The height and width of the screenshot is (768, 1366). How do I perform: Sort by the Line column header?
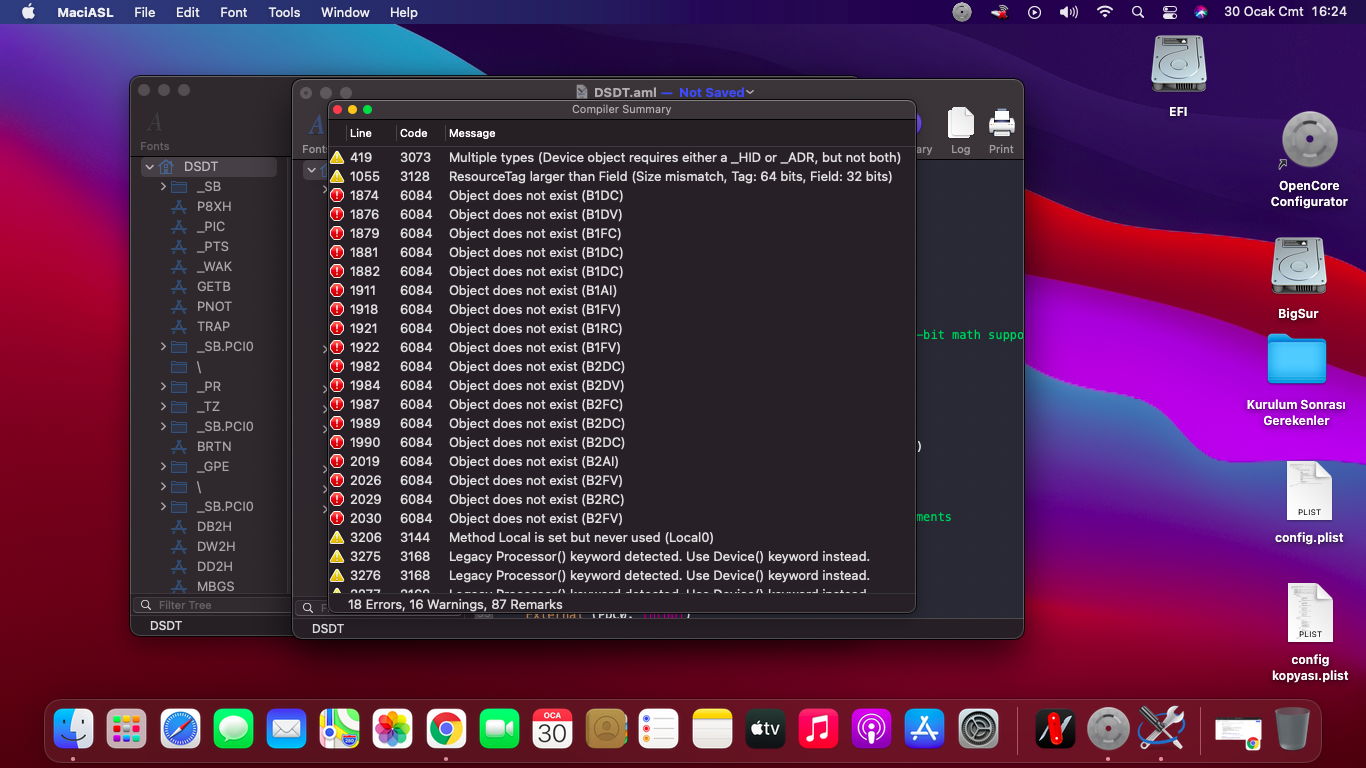click(x=361, y=133)
